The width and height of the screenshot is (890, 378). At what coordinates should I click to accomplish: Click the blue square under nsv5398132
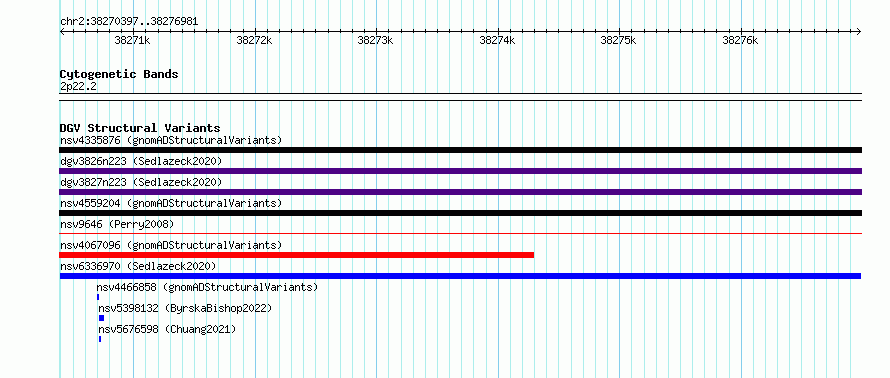(x=102, y=318)
